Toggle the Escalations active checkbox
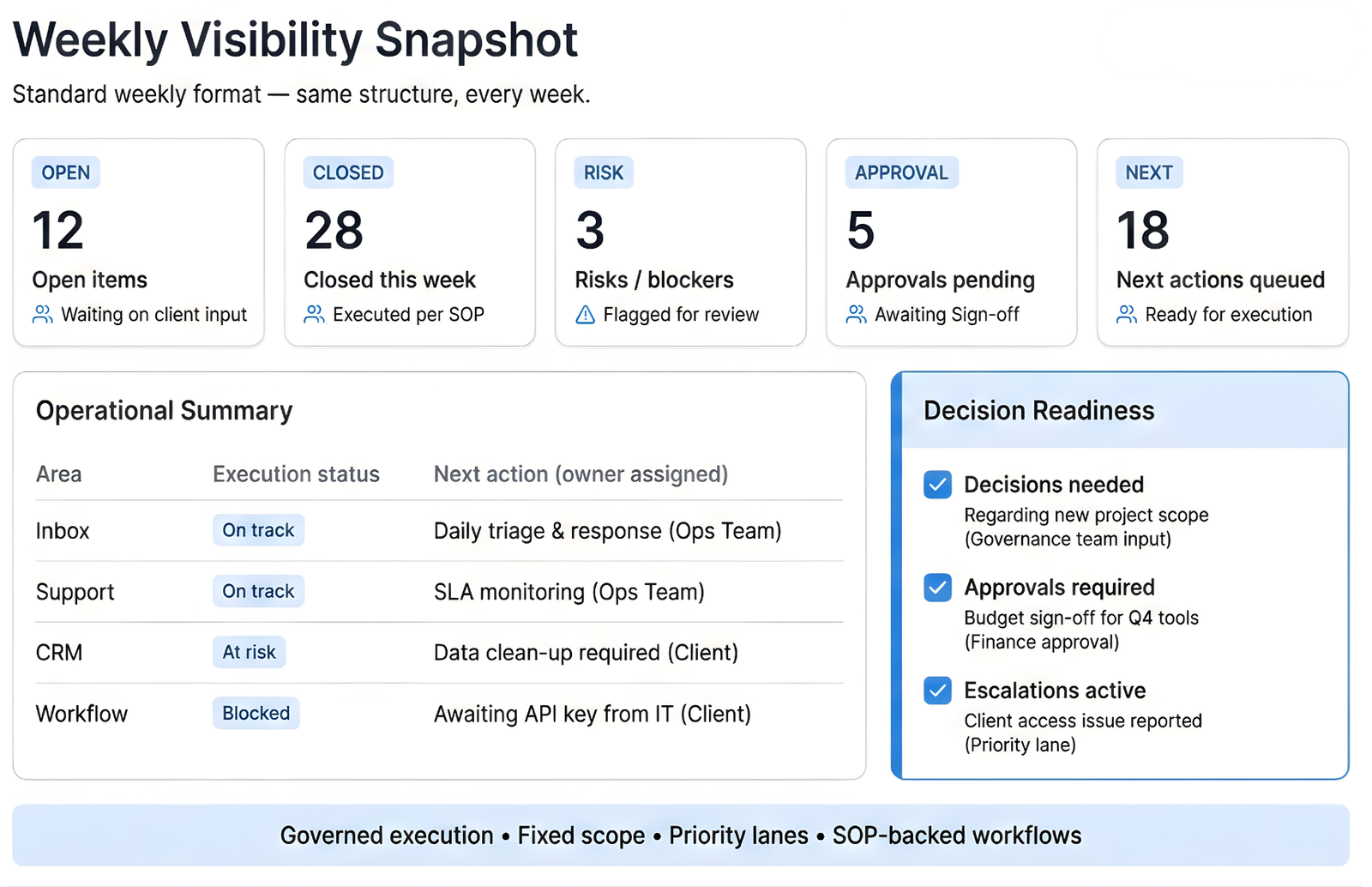The image size is (1372, 887). (937, 691)
